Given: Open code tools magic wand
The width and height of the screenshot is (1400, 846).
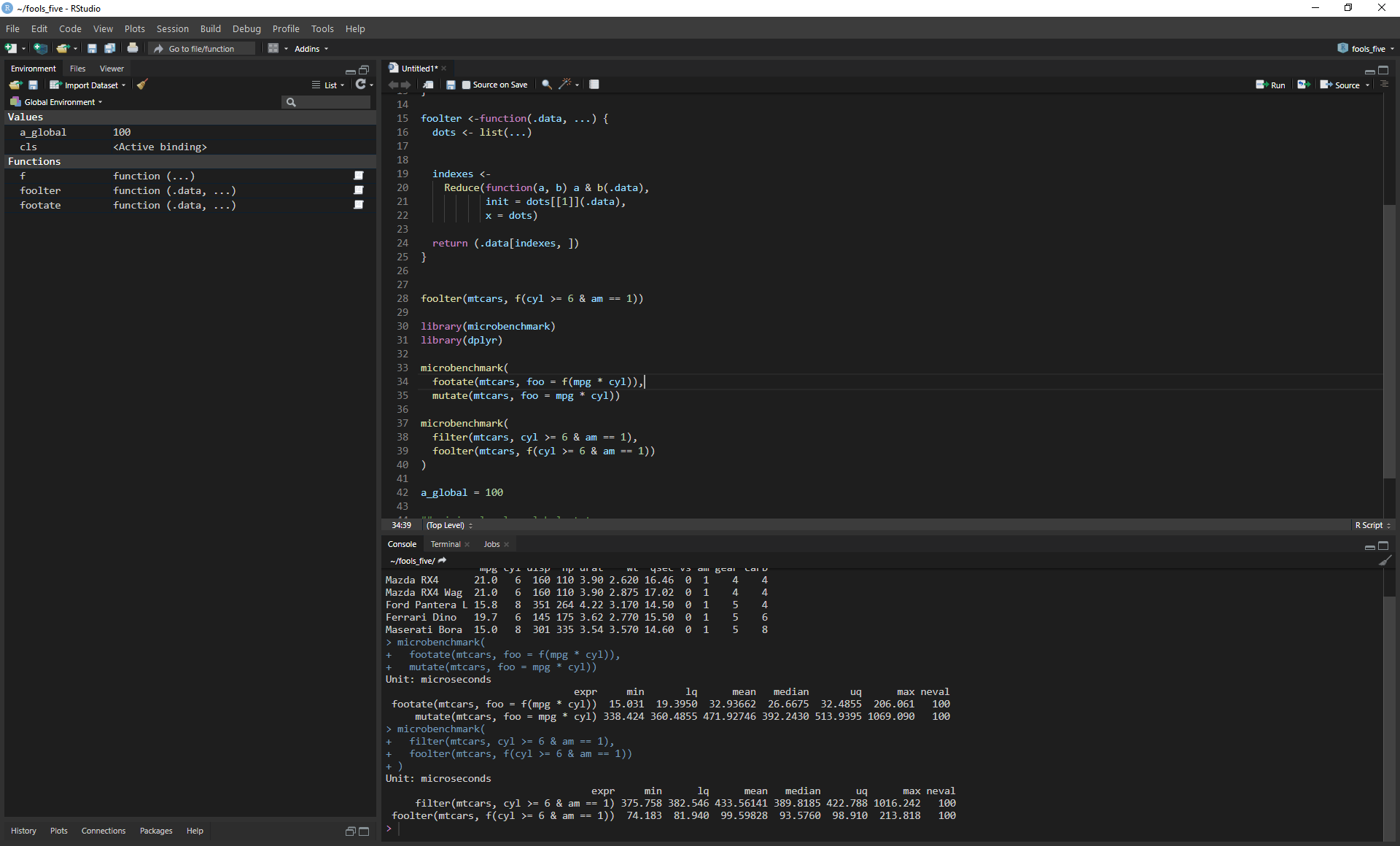Looking at the screenshot, I should [566, 85].
